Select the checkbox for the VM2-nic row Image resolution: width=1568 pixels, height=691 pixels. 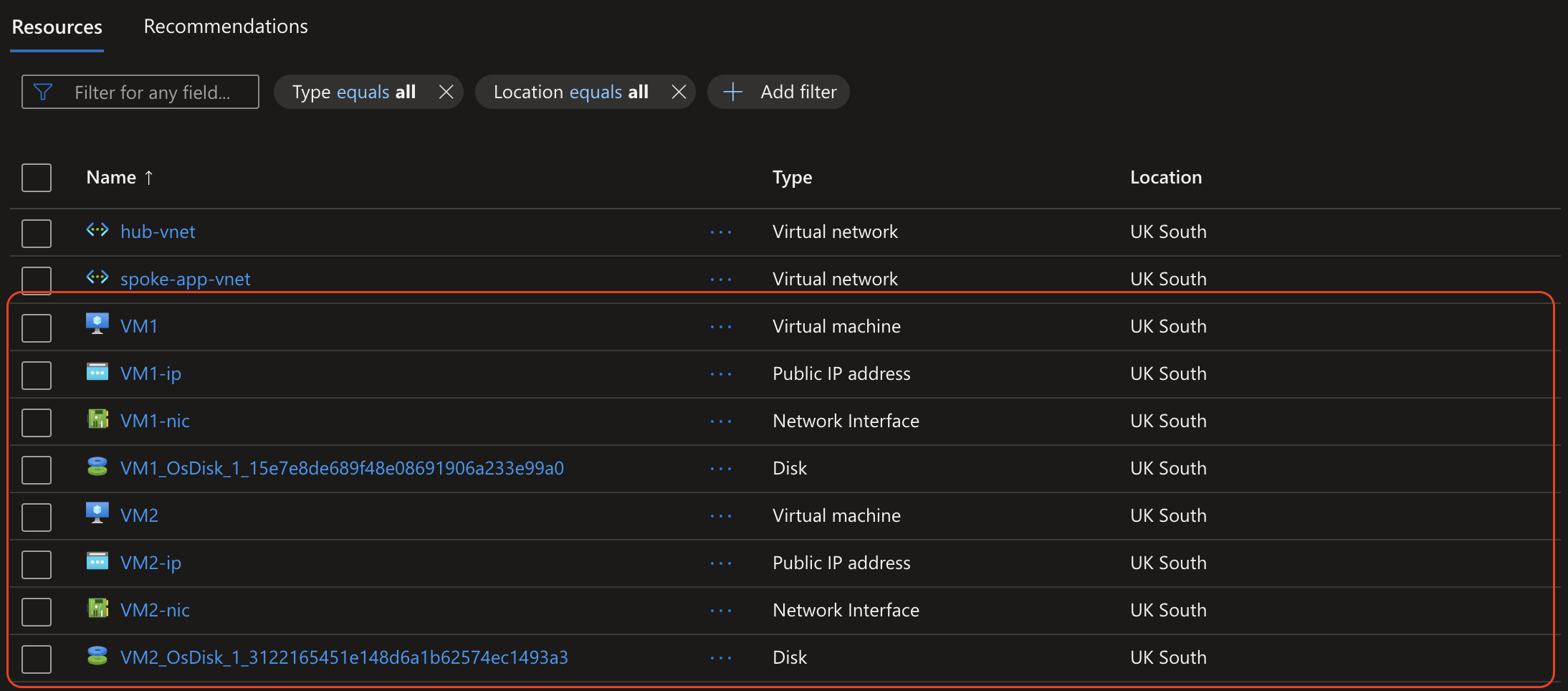click(x=37, y=611)
